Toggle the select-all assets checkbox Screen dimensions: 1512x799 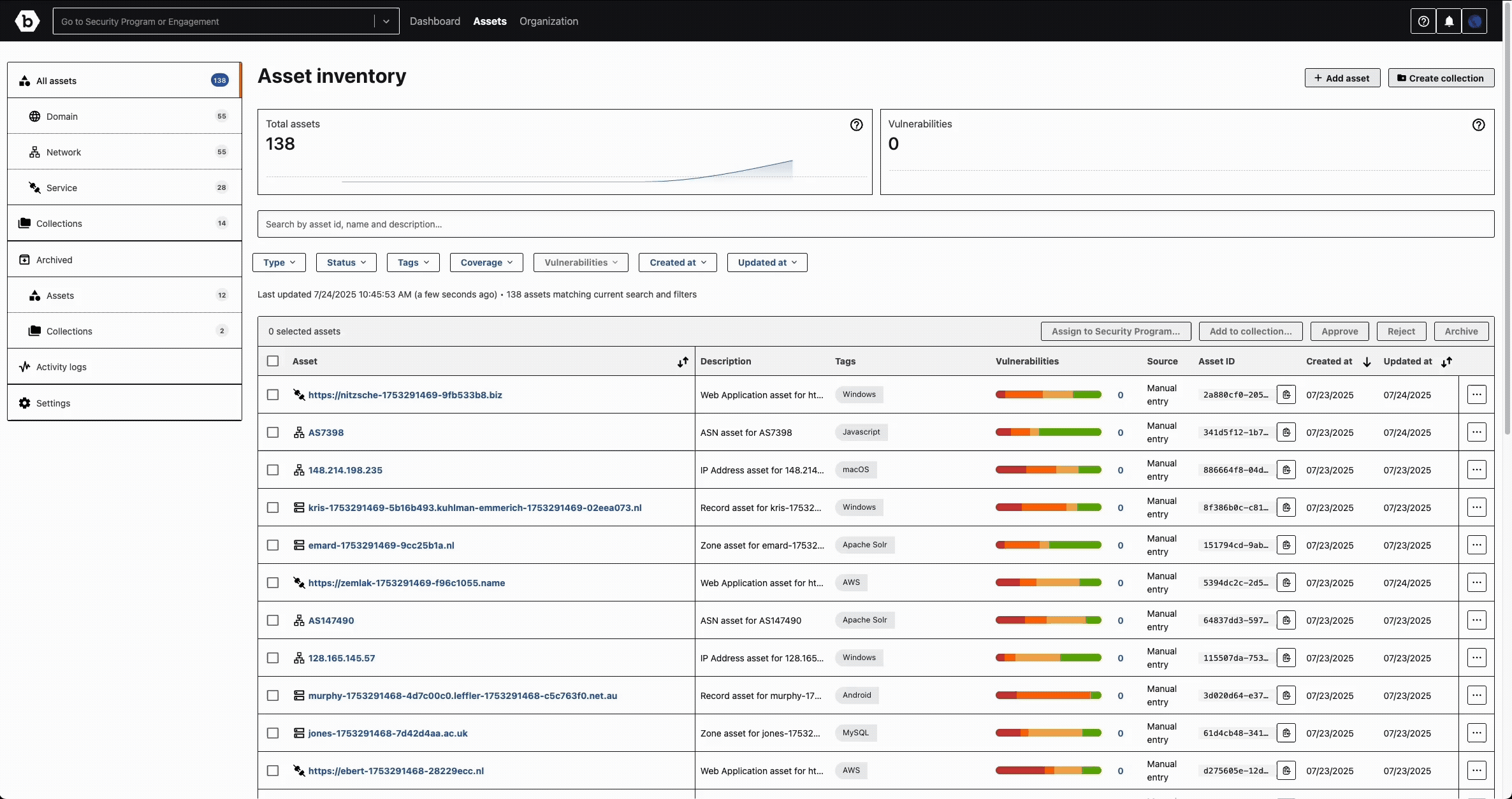point(273,361)
